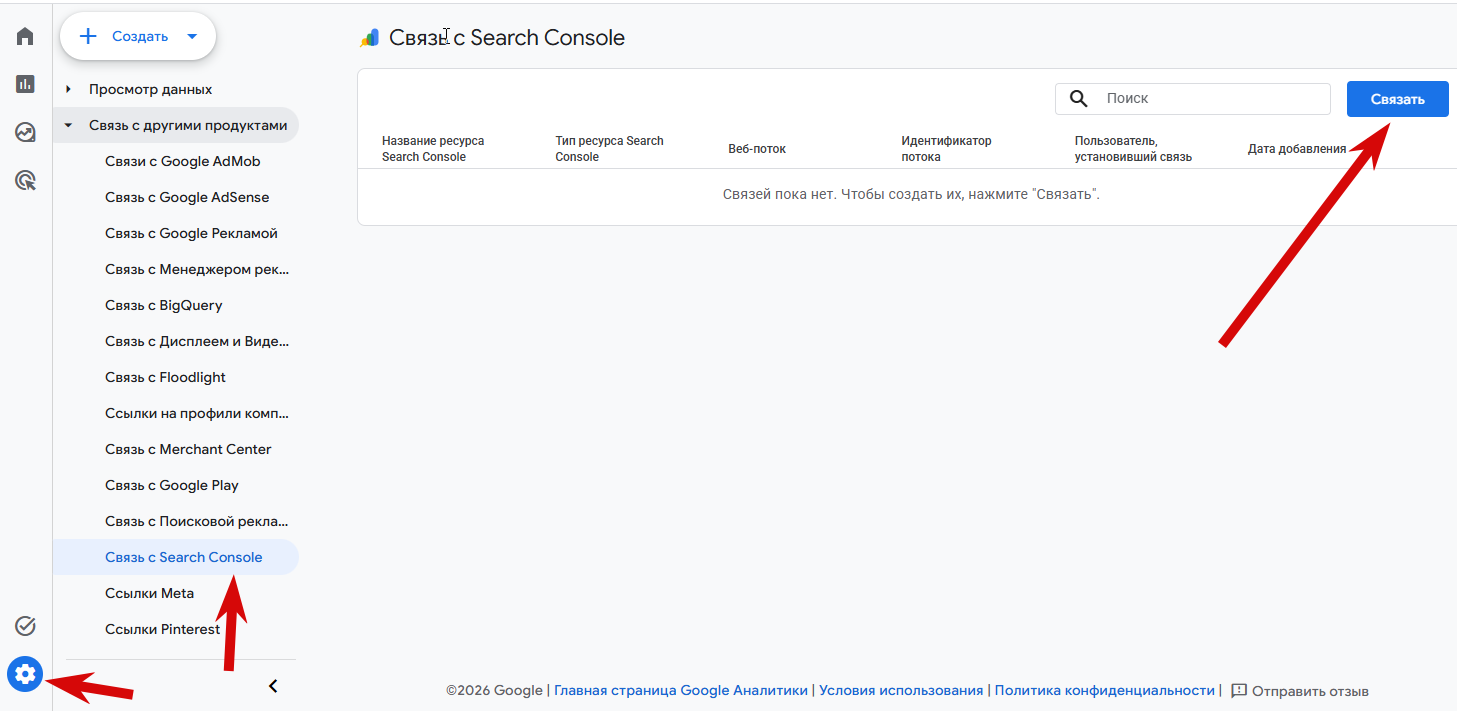Open the Explore icon in left rail

[x=26, y=132]
